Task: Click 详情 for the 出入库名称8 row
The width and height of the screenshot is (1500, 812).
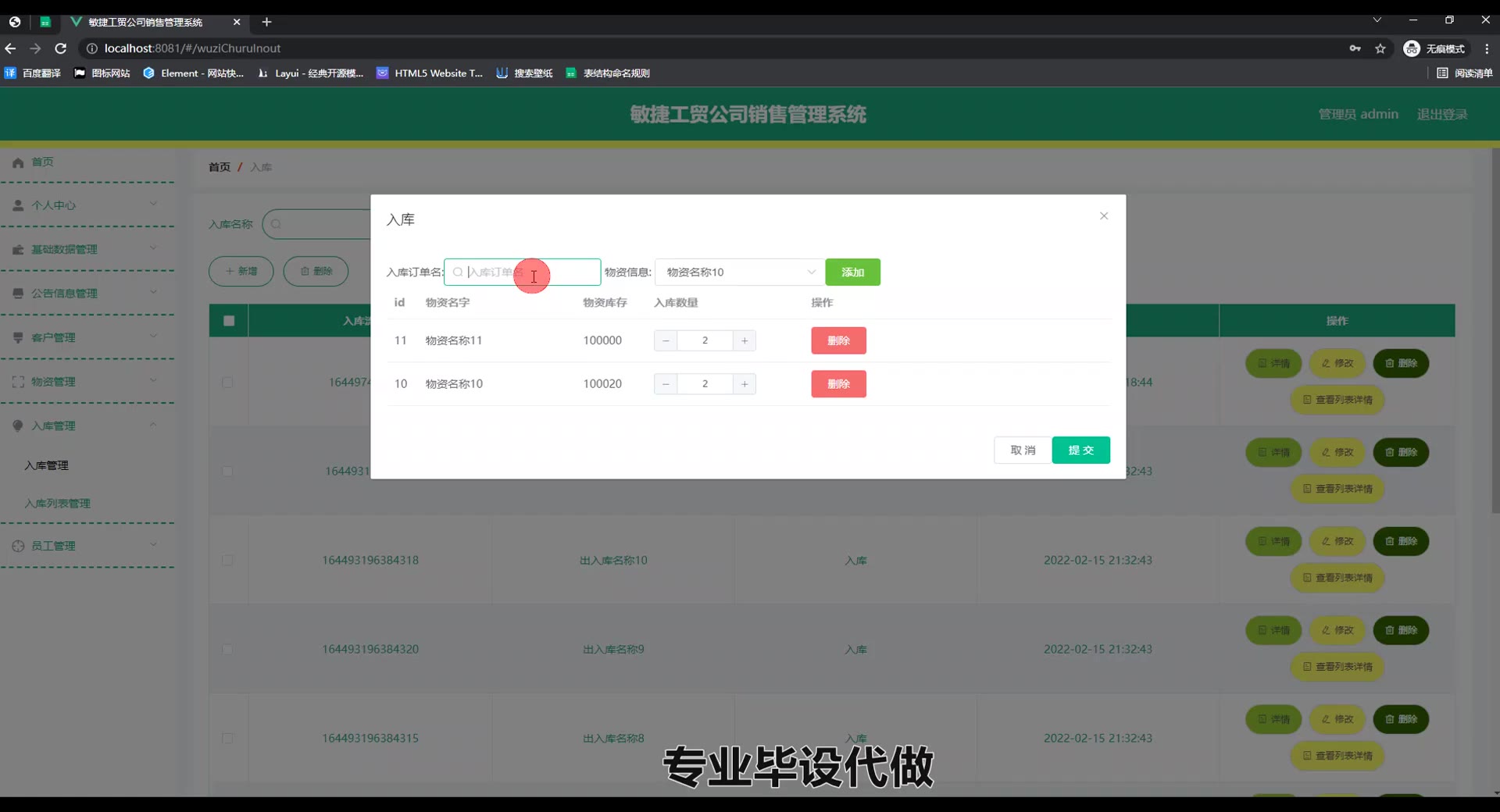Action: (1273, 719)
